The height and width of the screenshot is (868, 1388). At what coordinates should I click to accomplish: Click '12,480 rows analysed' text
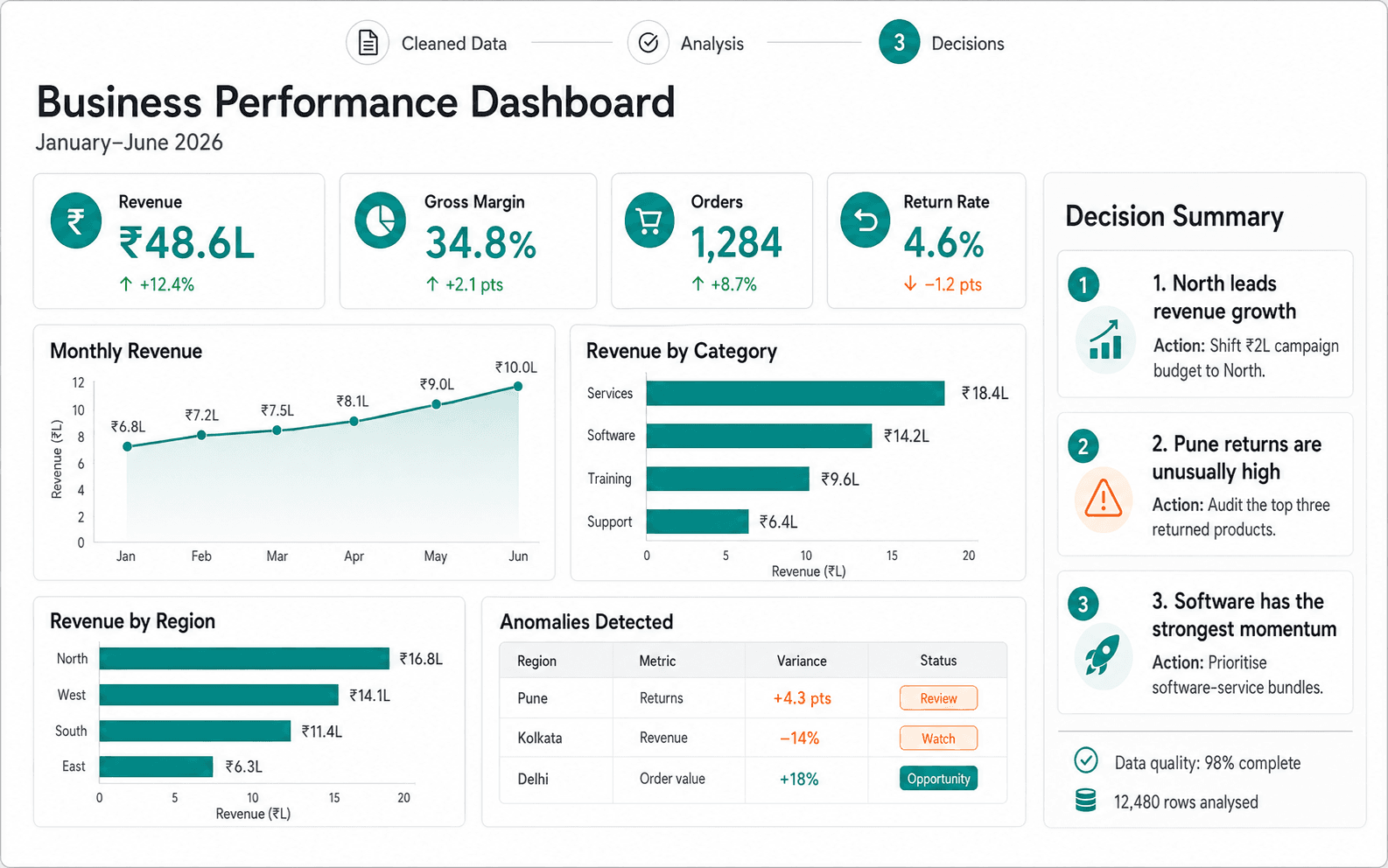[x=1186, y=802]
